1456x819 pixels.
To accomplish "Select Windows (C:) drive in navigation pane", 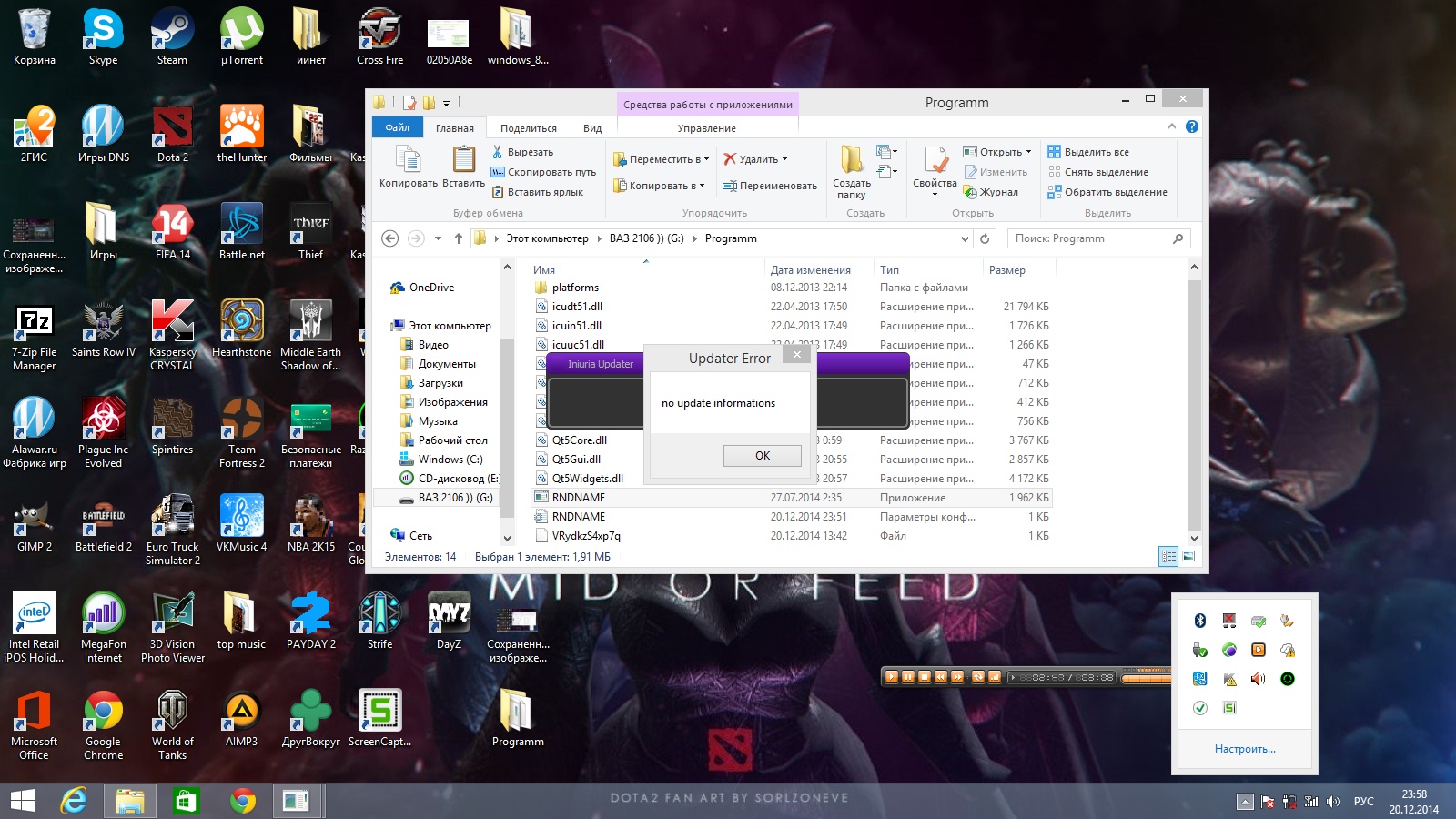I will (442, 460).
